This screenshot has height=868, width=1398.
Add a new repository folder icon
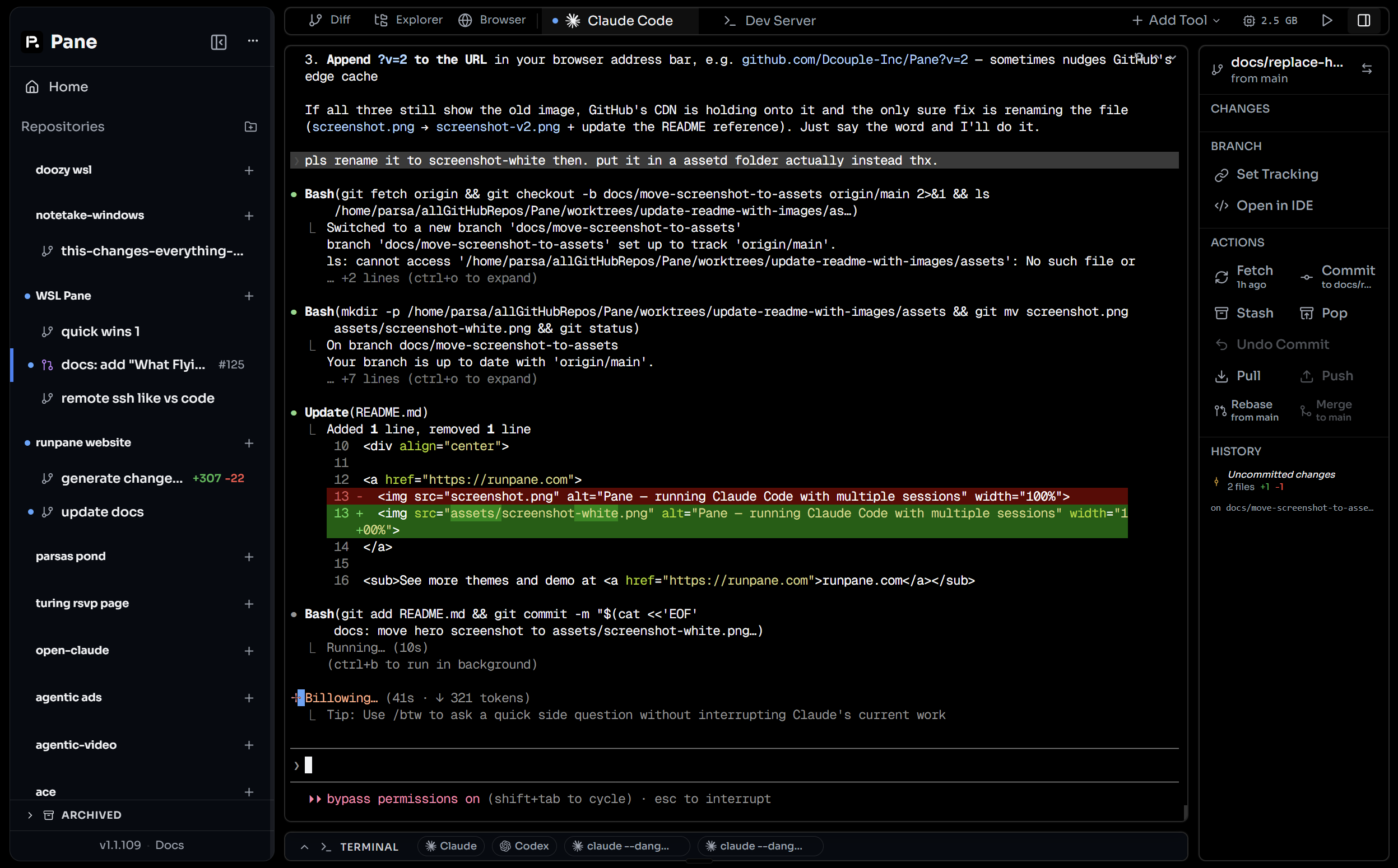(250, 127)
